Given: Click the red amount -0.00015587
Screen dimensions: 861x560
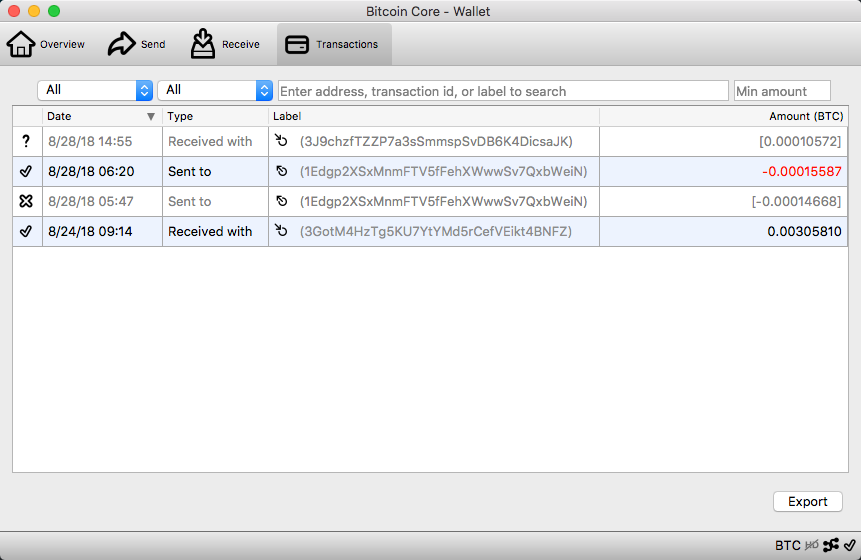Looking at the screenshot, I should 802,171.
